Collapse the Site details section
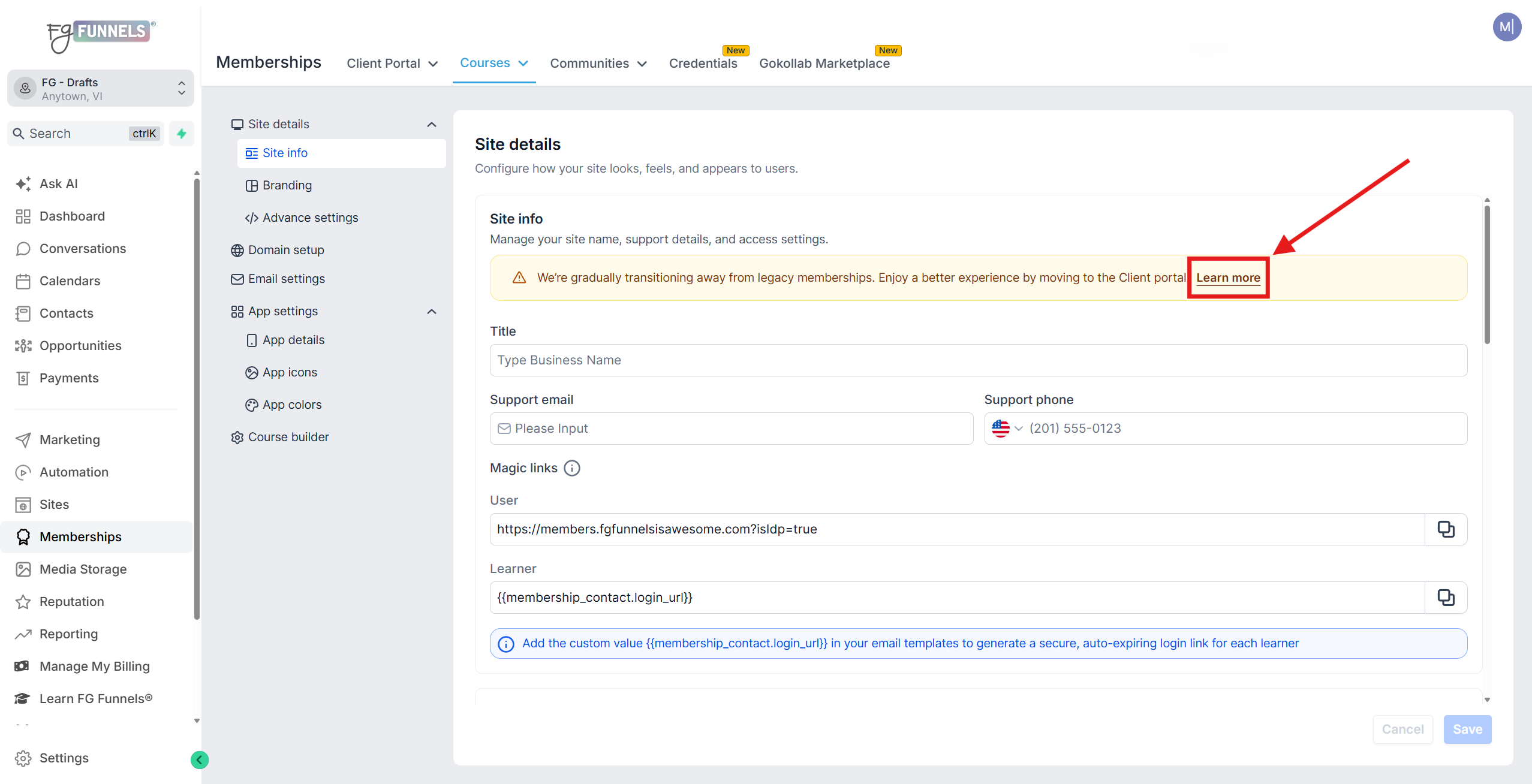Viewport: 1532px width, 784px height. pos(431,125)
